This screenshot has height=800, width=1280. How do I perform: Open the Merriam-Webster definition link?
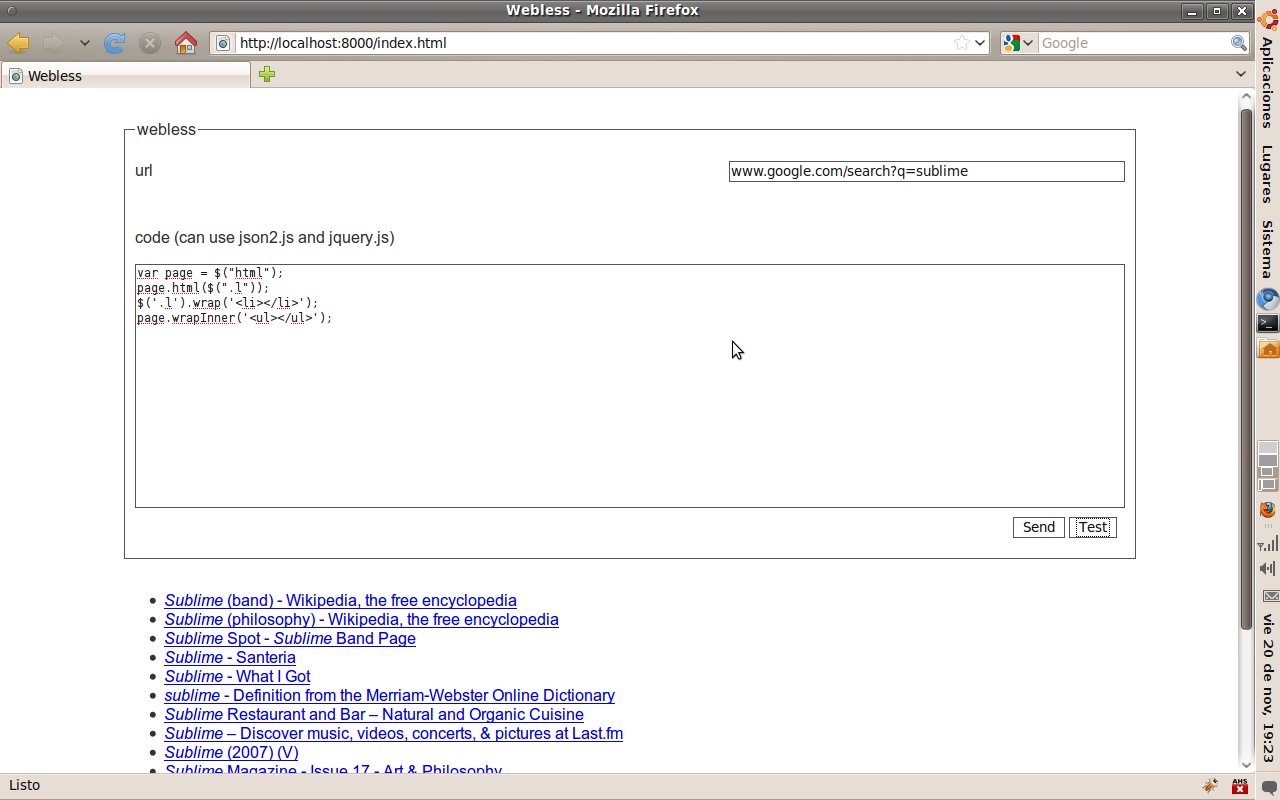click(x=390, y=695)
